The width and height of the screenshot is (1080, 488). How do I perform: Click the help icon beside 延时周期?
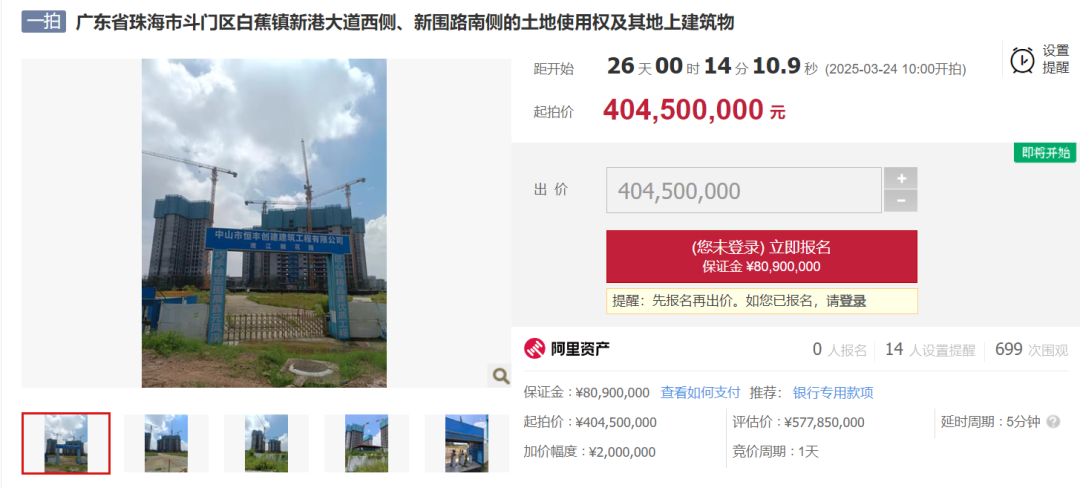[1052, 422]
